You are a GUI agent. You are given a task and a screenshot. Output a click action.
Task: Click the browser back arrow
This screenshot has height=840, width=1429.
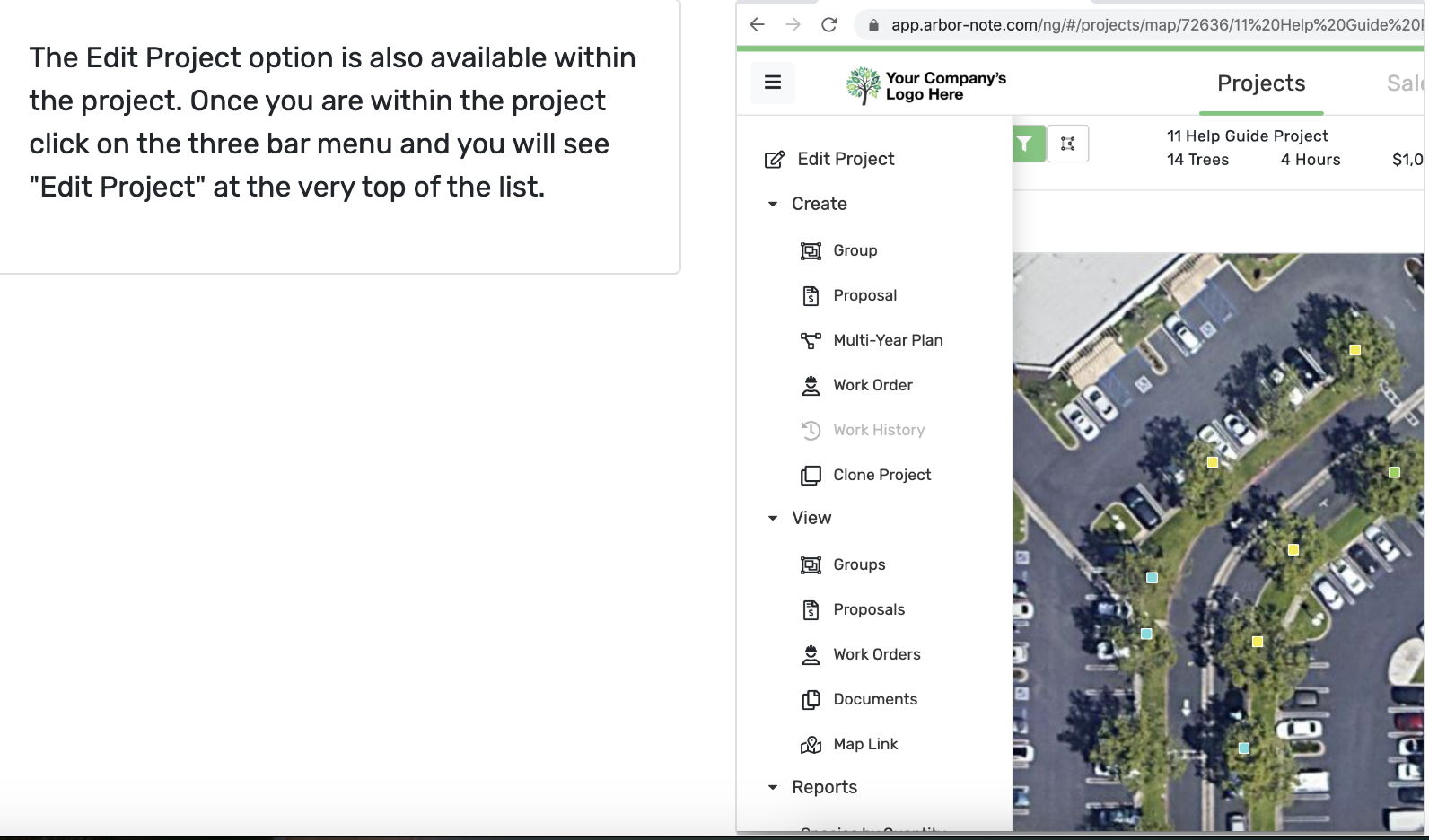[757, 25]
